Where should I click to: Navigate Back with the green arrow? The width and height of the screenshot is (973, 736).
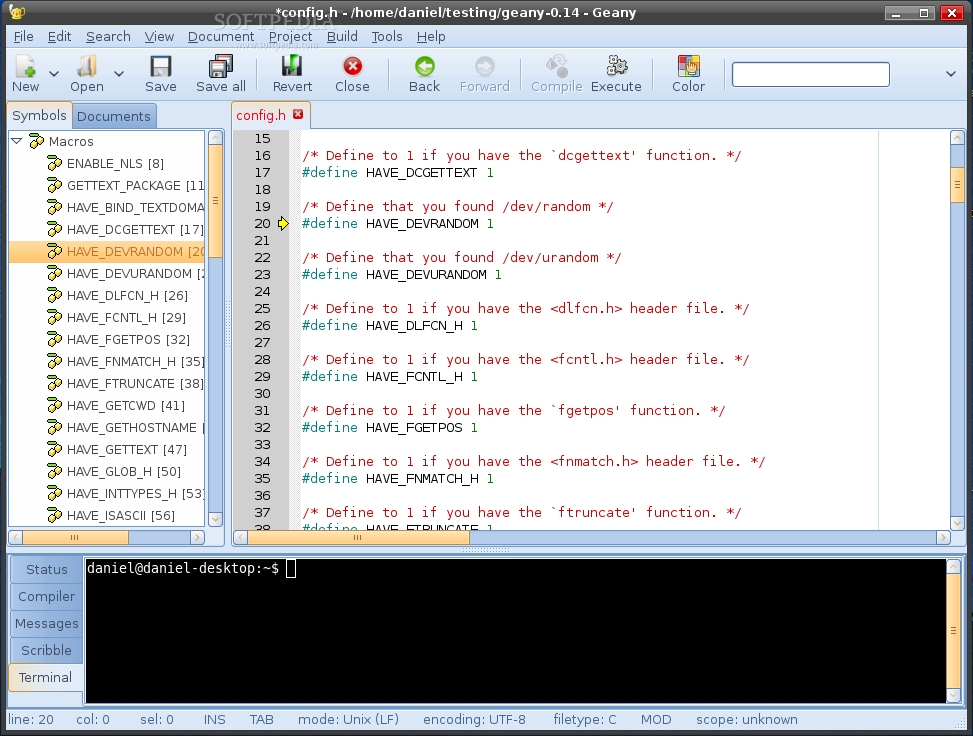coord(424,66)
